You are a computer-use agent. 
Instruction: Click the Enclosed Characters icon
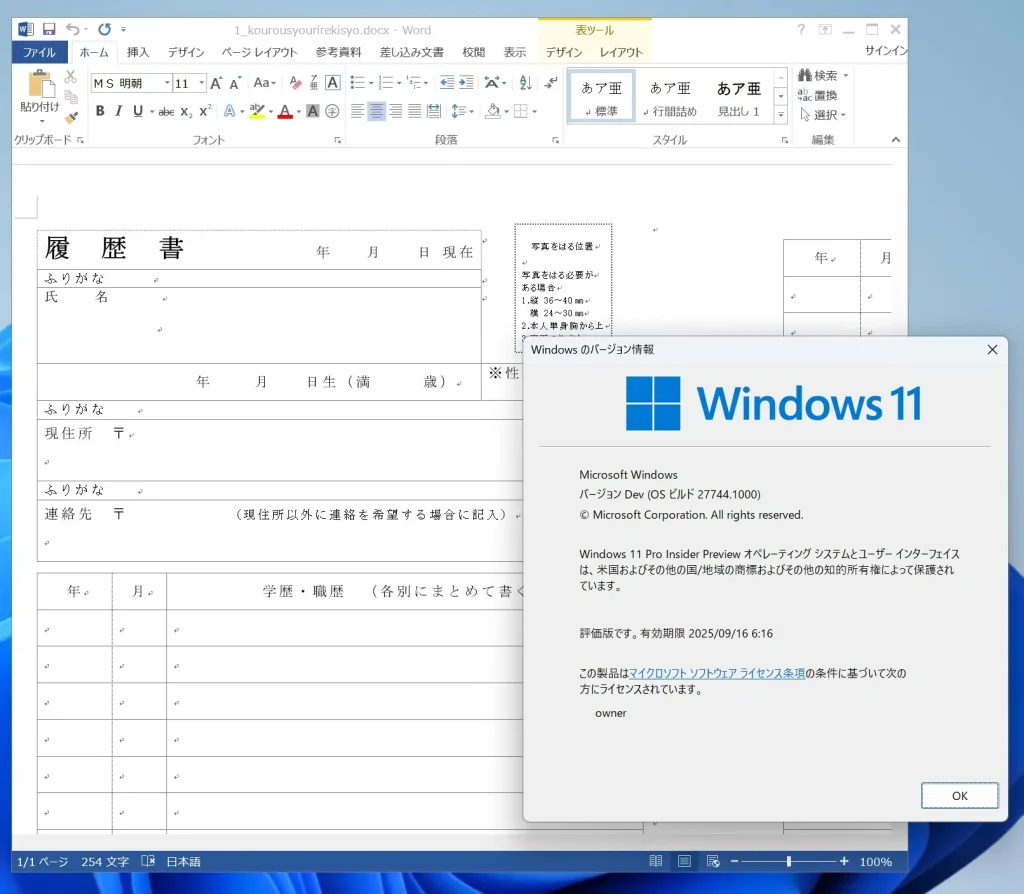(x=332, y=111)
